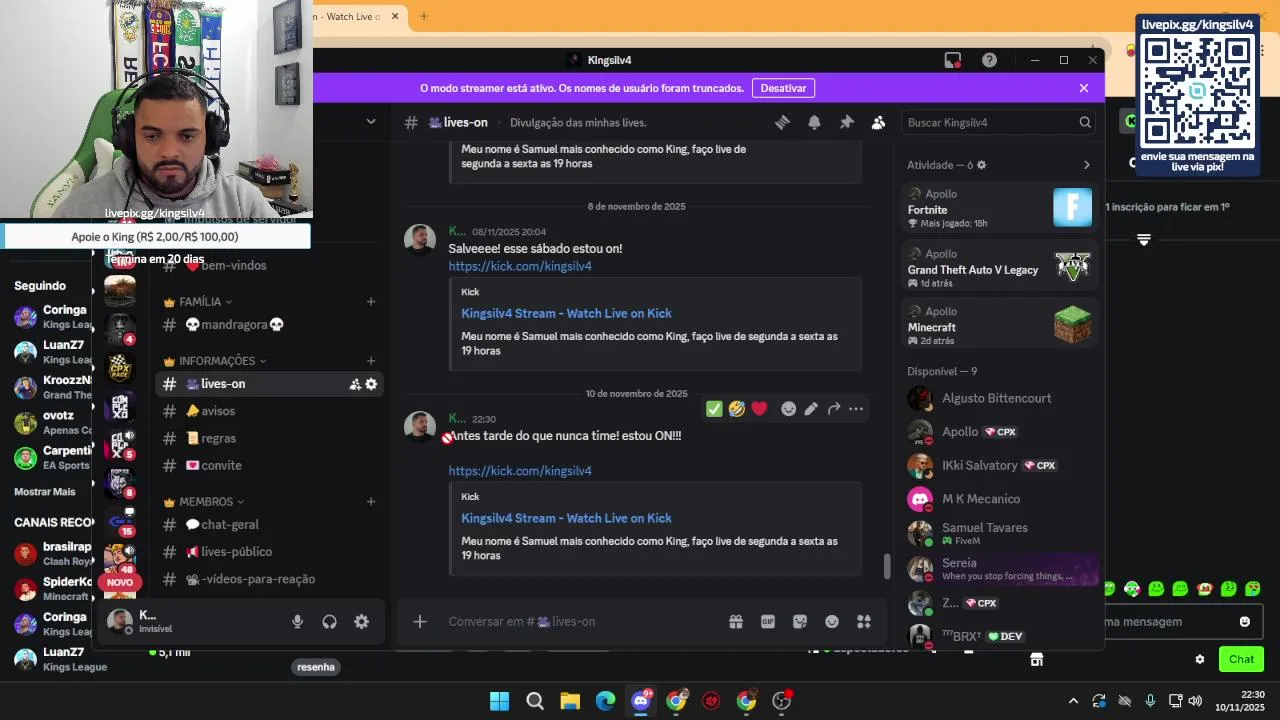Open invite icon on lives-on channel row
Viewport: 1280px width, 720px height.
tap(354, 384)
